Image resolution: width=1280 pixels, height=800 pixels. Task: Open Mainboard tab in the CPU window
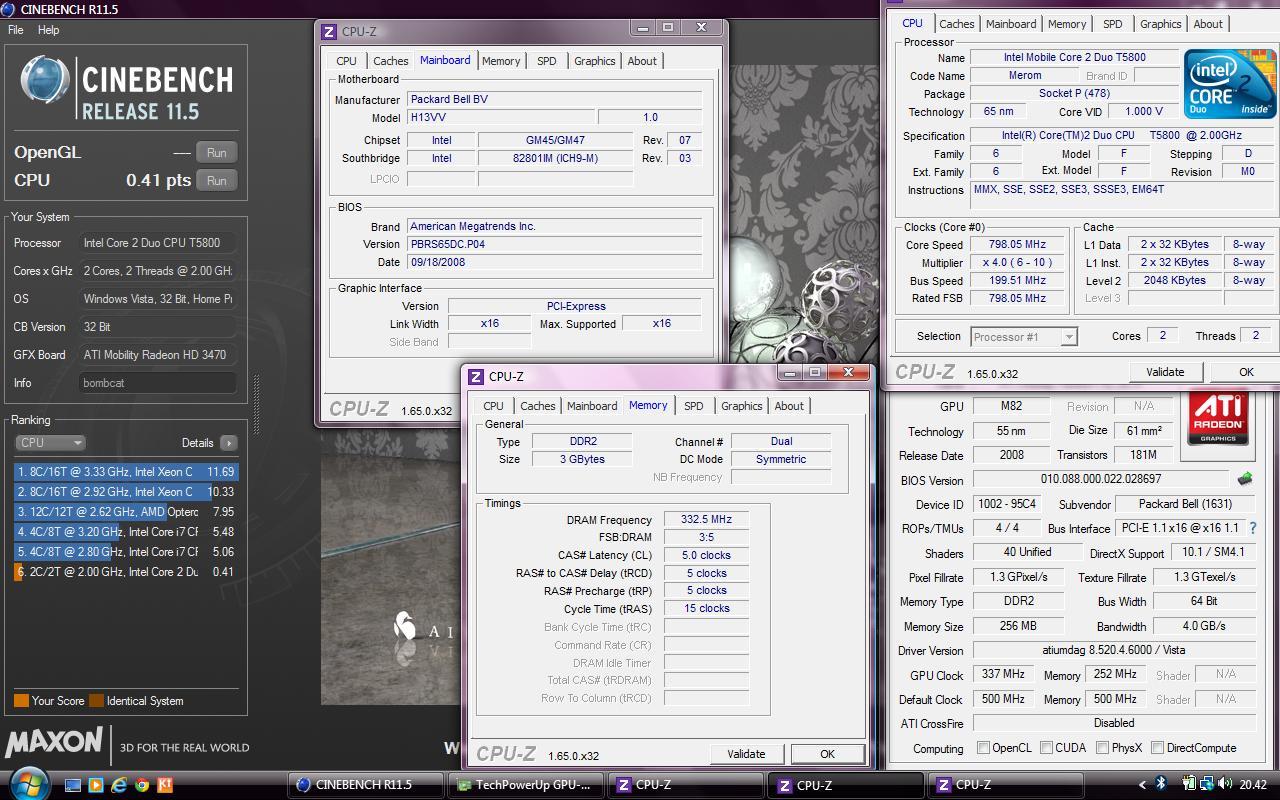(x=1011, y=24)
